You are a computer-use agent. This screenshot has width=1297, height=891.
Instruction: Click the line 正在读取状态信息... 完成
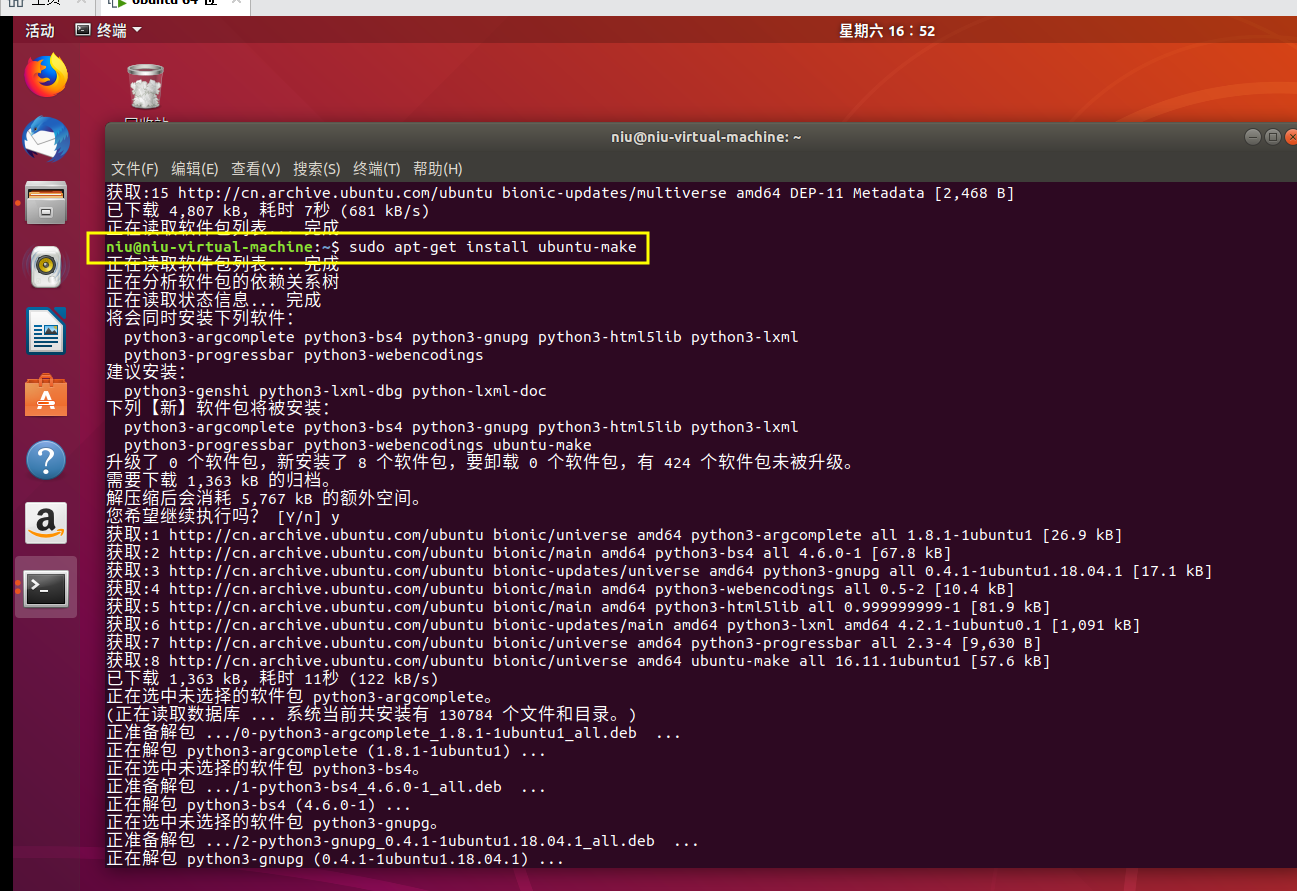pos(214,301)
